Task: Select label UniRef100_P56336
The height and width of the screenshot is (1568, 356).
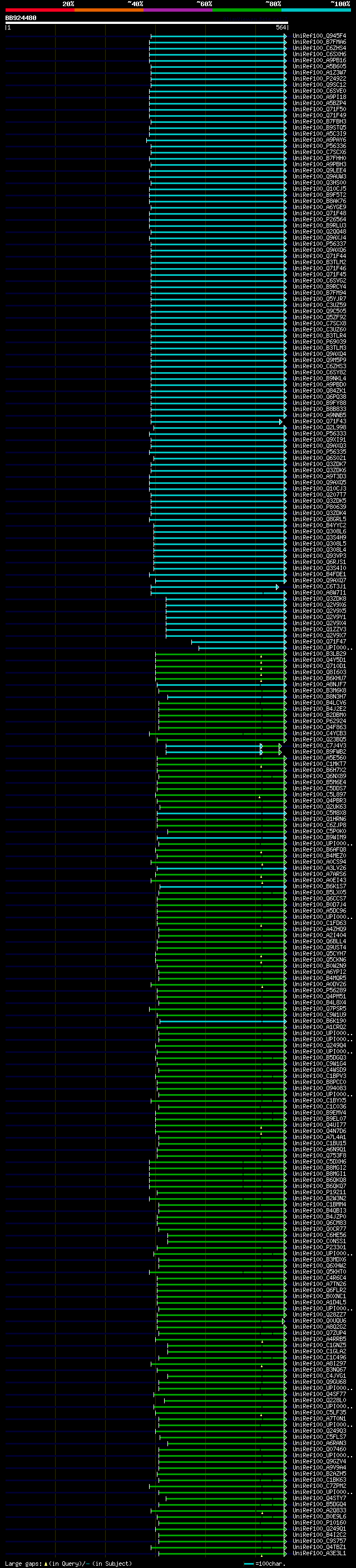Action: 319,146
